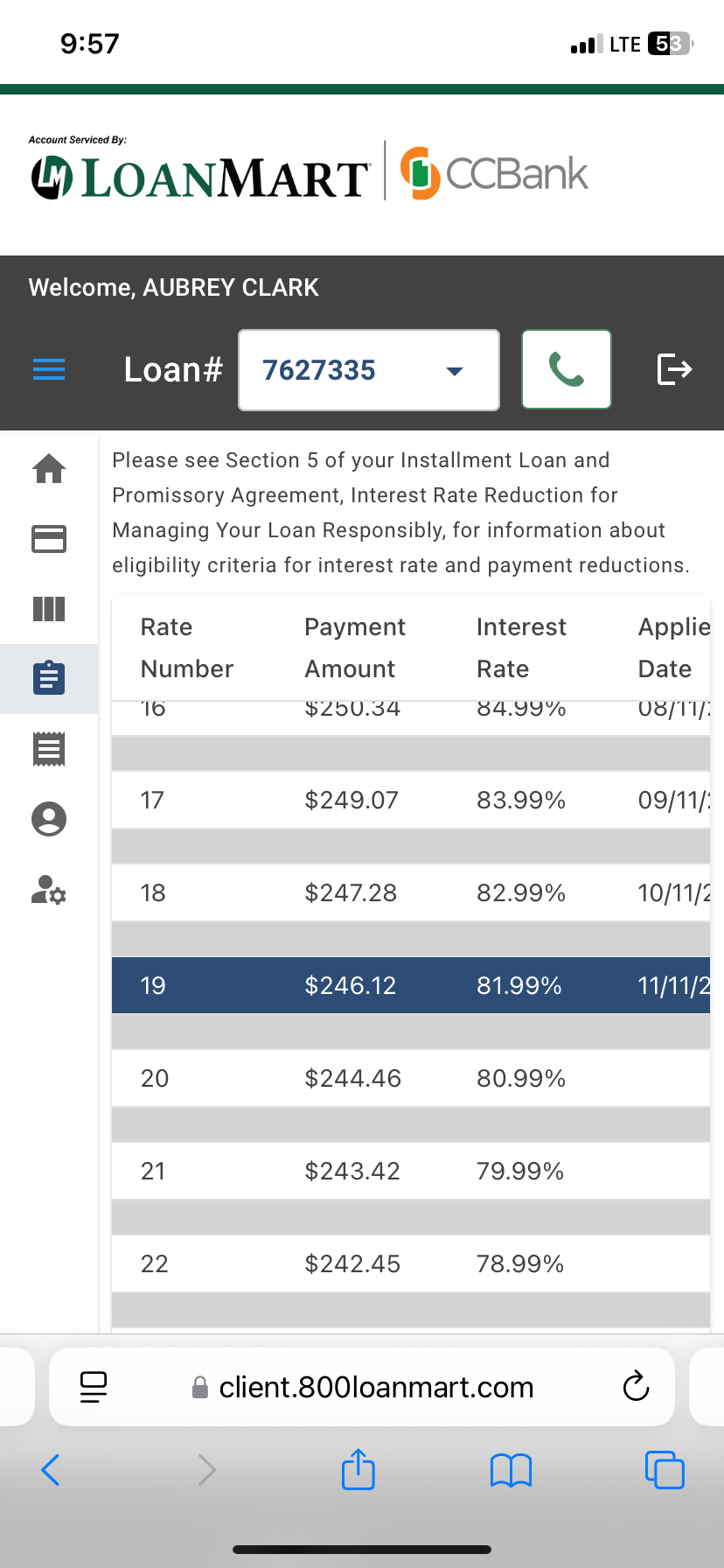The height and width of the screenshot is (1568, 724).
Task: Go to the Home sidebar icon
Action: tap(49, 469)
